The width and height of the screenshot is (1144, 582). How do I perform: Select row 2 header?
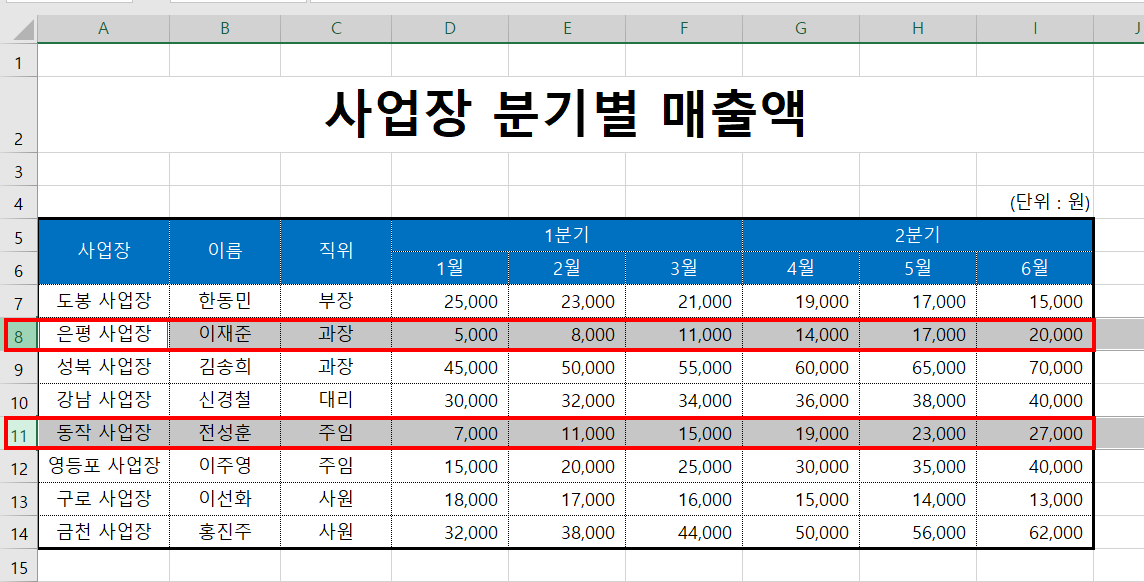[x=18, y=115]
